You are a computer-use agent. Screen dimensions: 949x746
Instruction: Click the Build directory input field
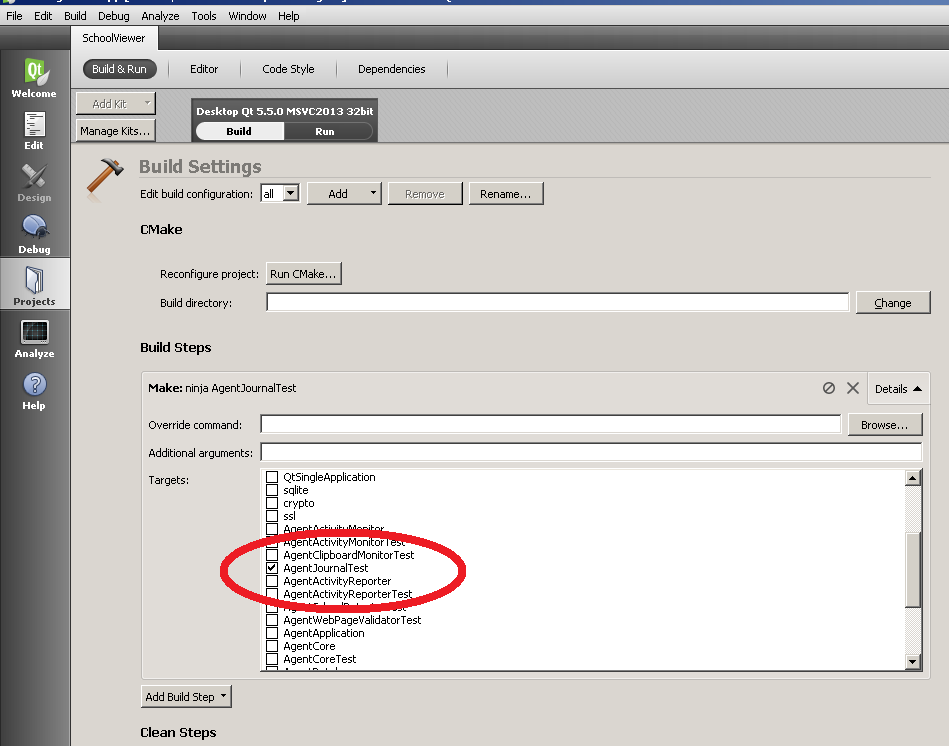(x=557, y=303)
